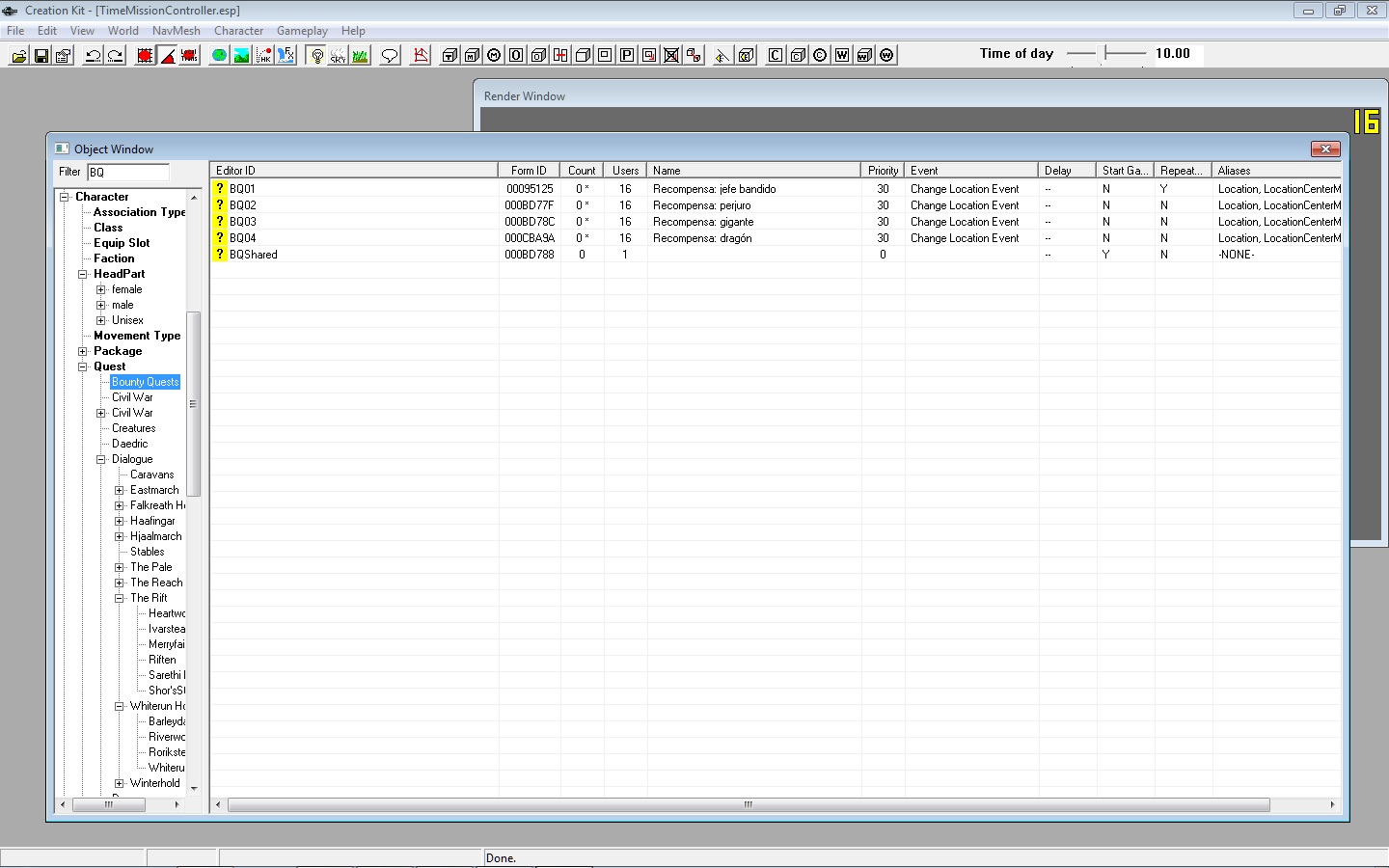
Task: Collapse the Character tree node
Action: 65,197
